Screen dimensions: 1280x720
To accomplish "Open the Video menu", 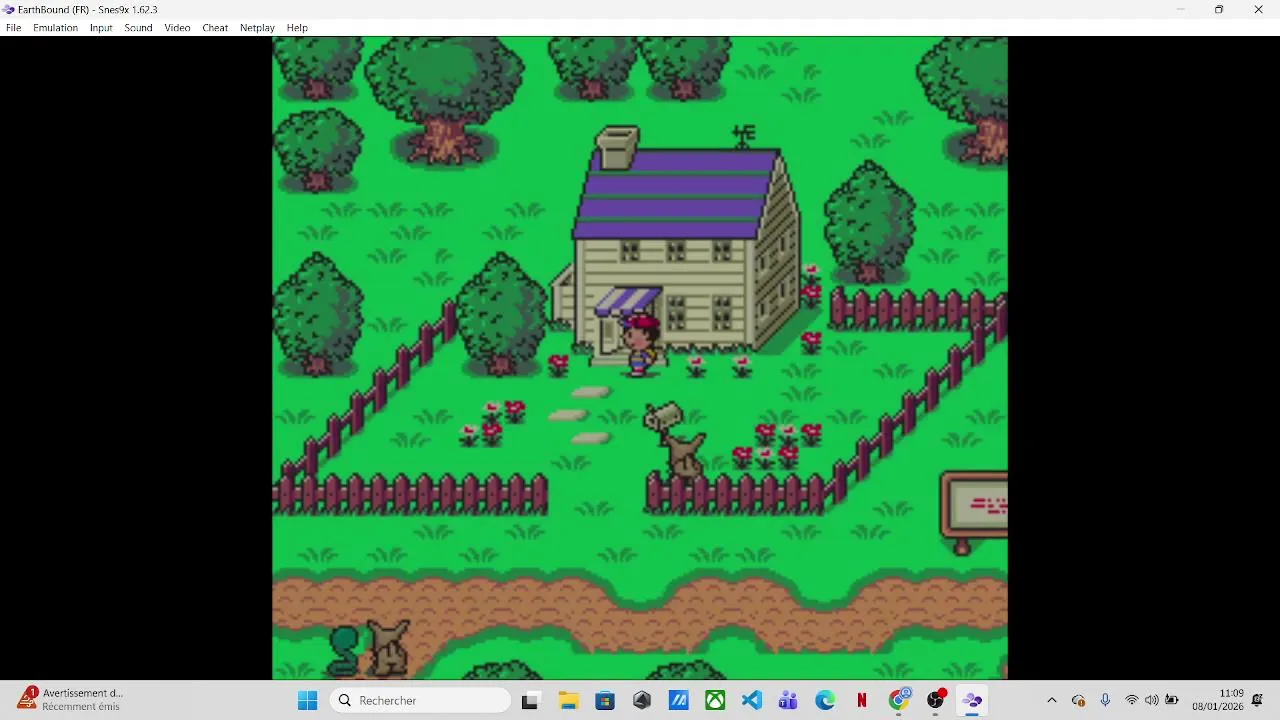I will click(177, 28).
